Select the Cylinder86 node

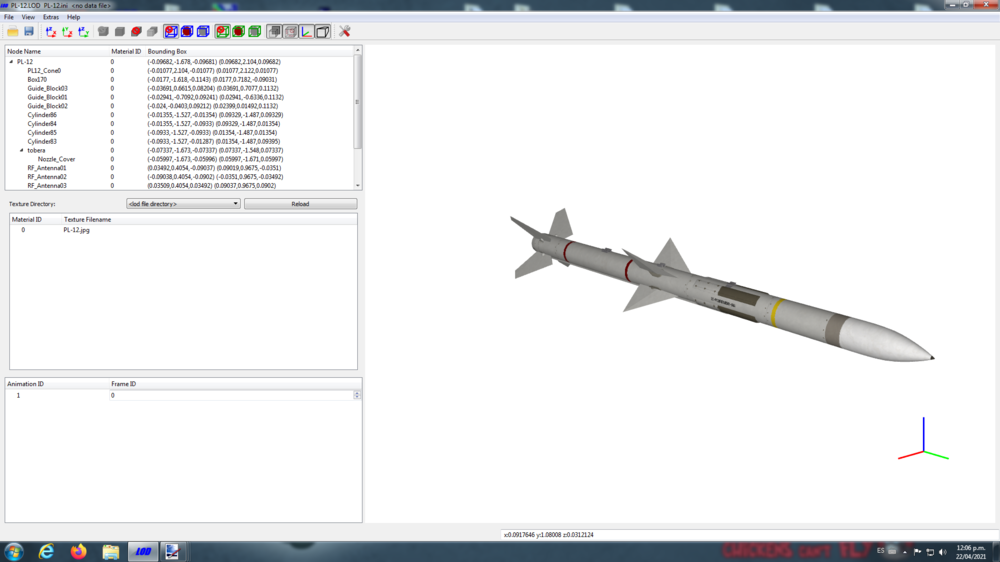41,115
